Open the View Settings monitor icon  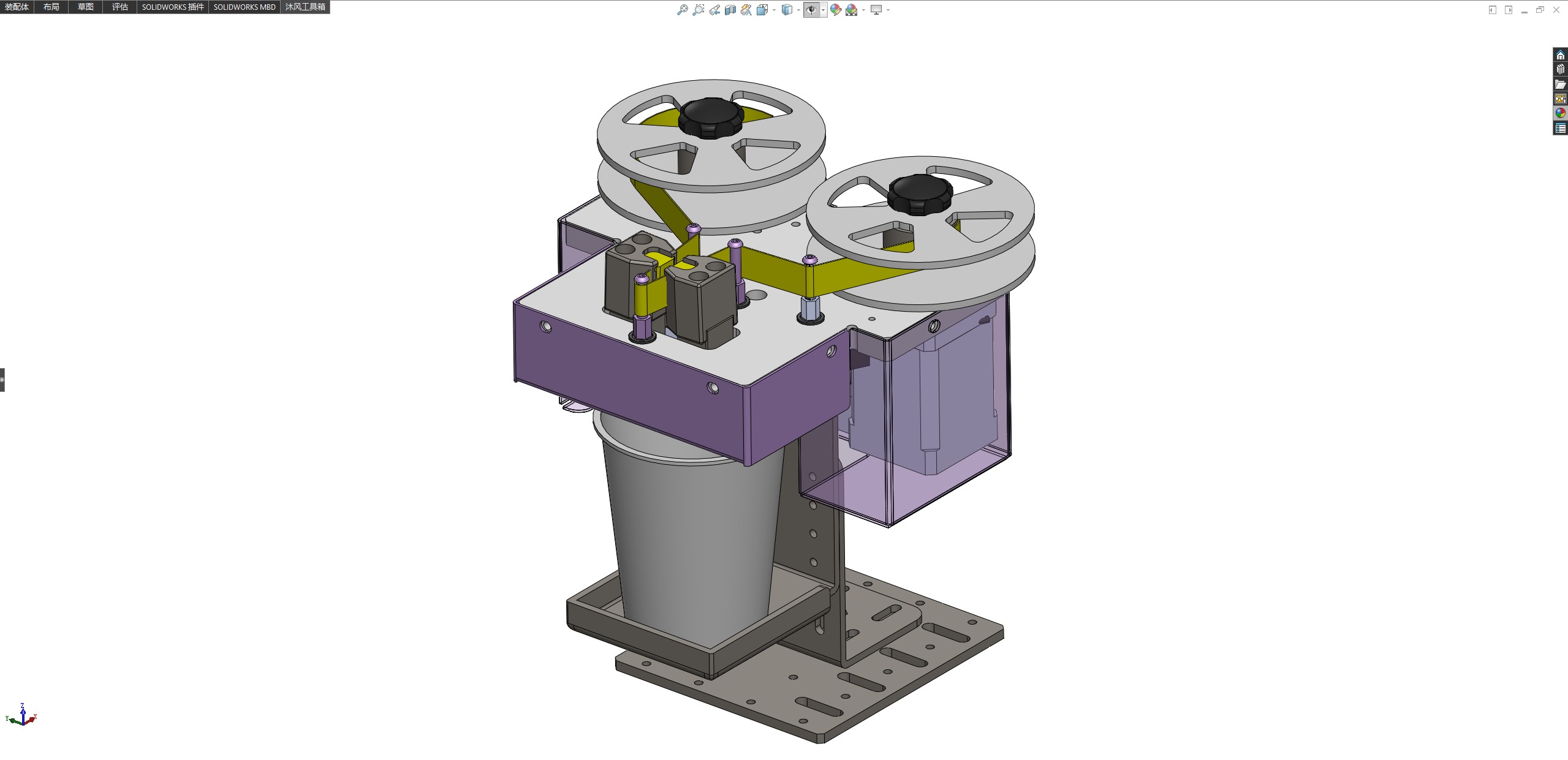[x=876, y=10]
